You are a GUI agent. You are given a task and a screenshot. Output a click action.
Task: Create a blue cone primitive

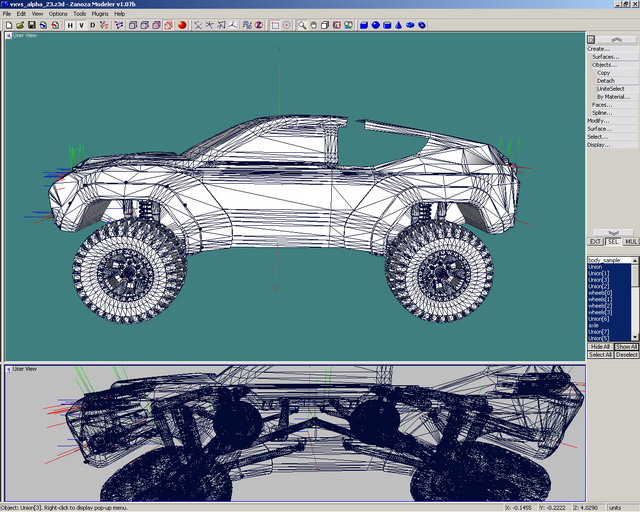click(x=399, y=25)
